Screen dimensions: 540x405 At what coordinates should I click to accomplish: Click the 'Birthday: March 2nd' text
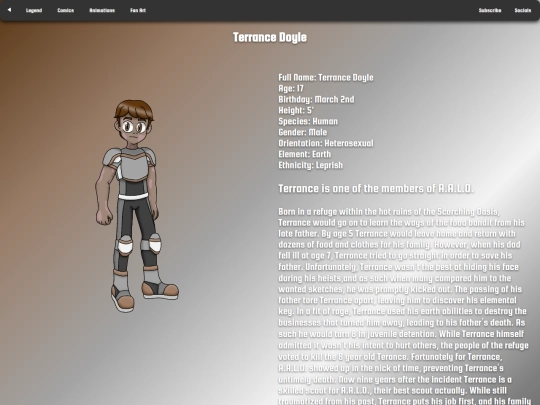[x=316, y=100]
